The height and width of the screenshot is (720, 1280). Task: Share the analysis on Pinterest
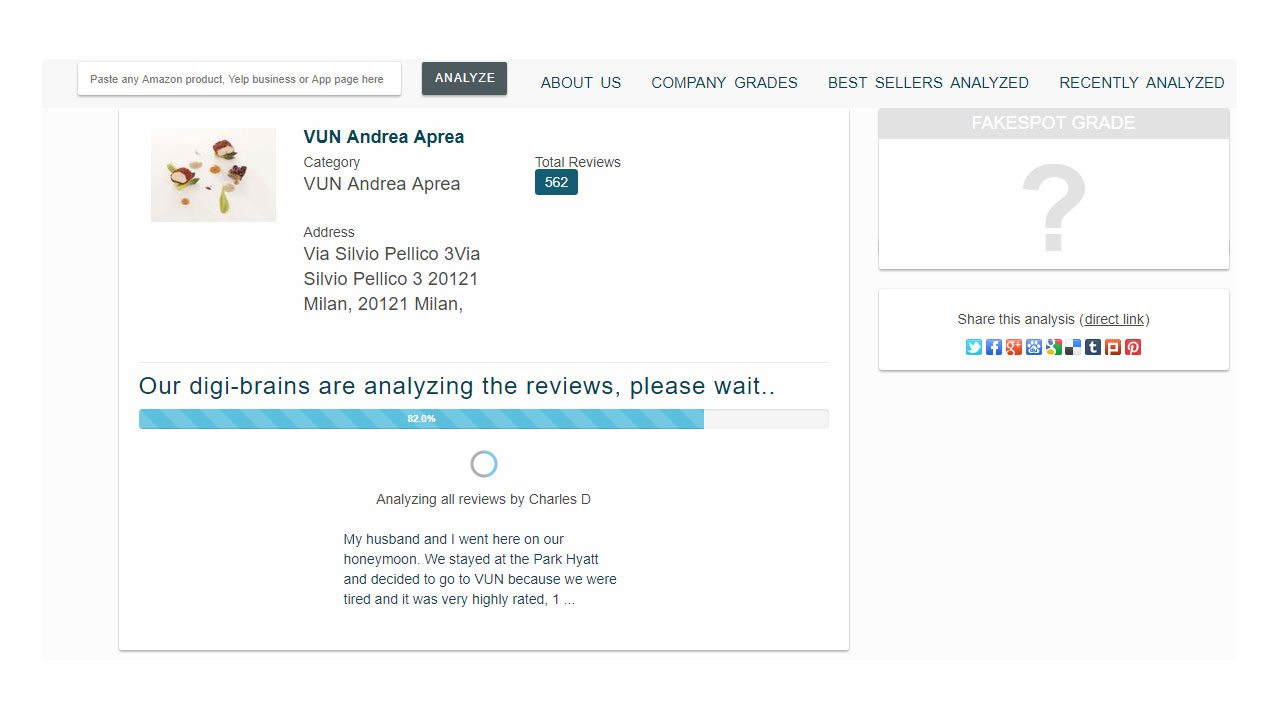point(1133,347)
